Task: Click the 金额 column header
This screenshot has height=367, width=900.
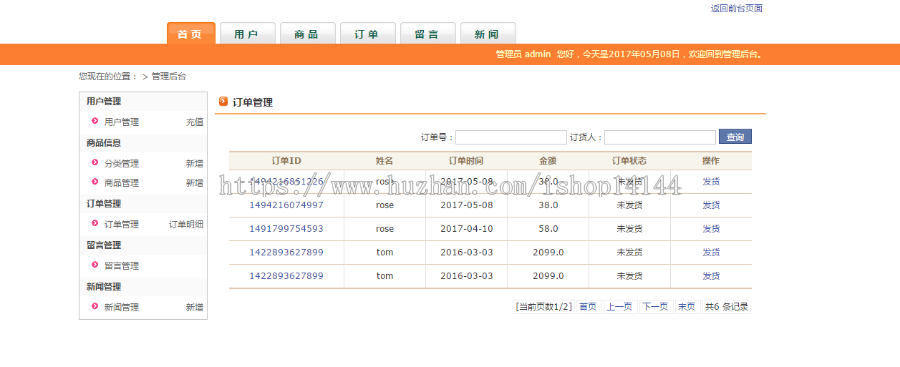Action: point(548,161)
